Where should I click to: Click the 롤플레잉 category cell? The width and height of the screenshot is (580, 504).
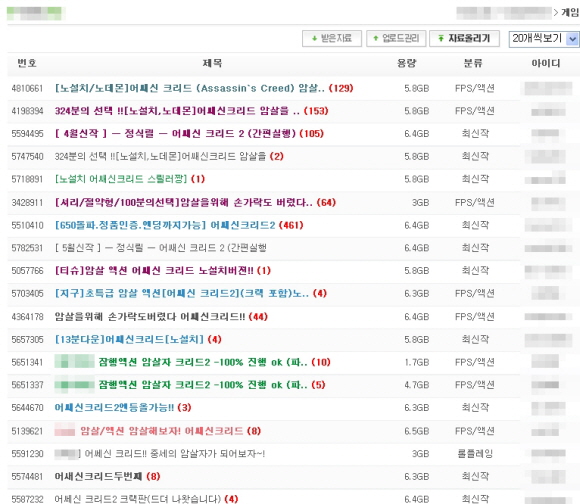click(475, 454)
